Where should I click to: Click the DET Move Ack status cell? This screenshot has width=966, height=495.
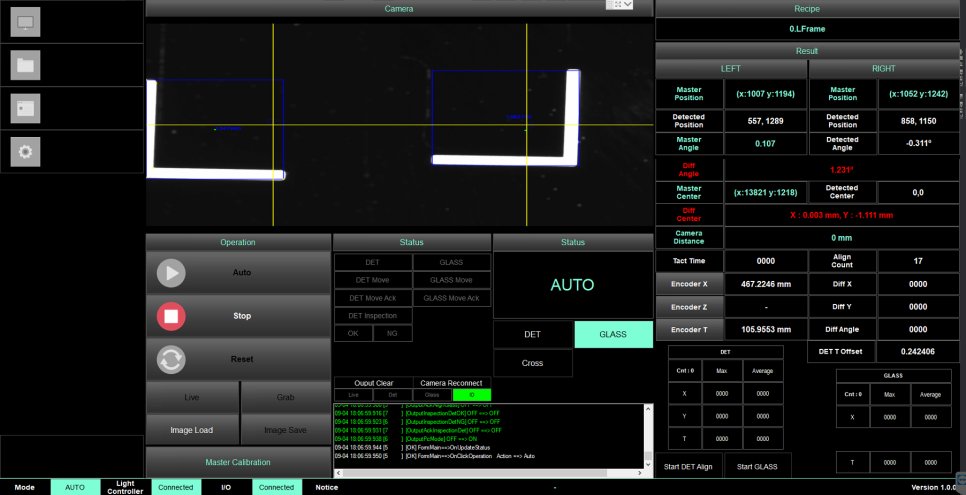click(373, 298)
